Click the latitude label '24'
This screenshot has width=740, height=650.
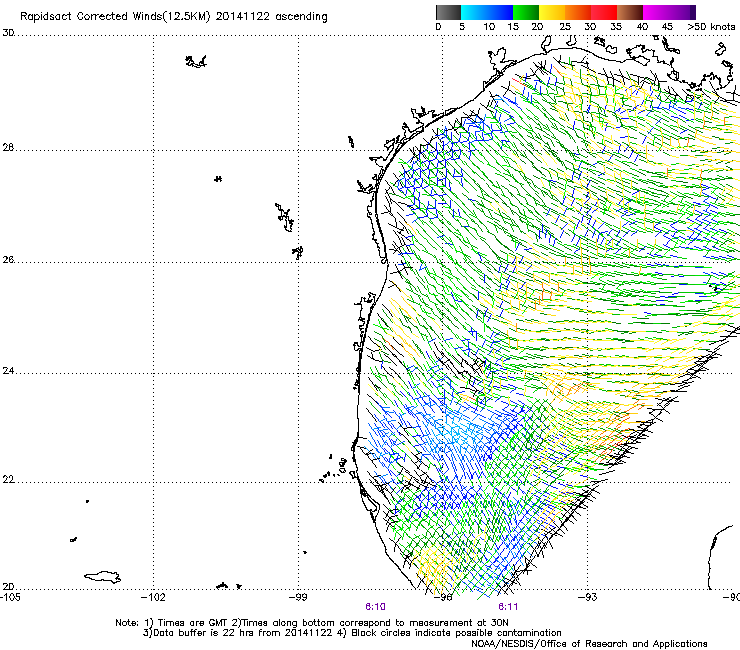click(8, 371)
